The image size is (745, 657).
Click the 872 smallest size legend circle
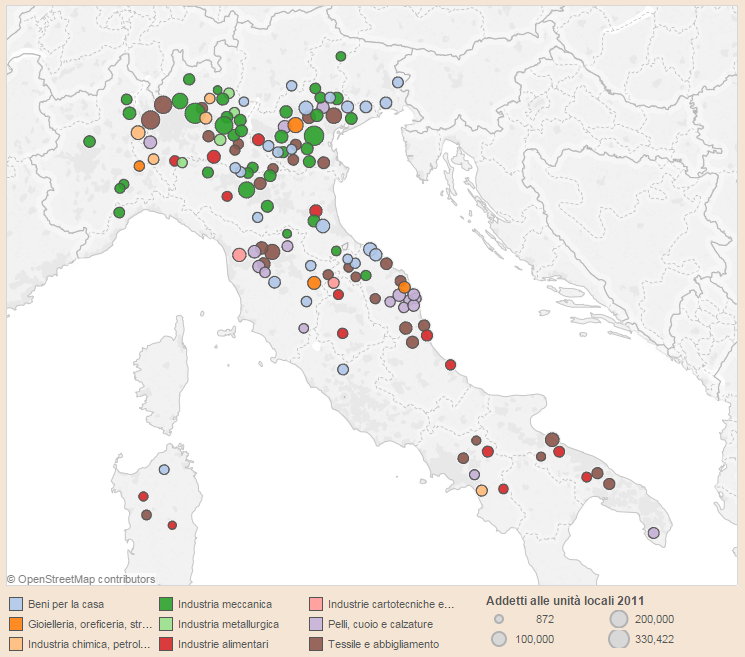pyautogui.click(x=499, y=619)
